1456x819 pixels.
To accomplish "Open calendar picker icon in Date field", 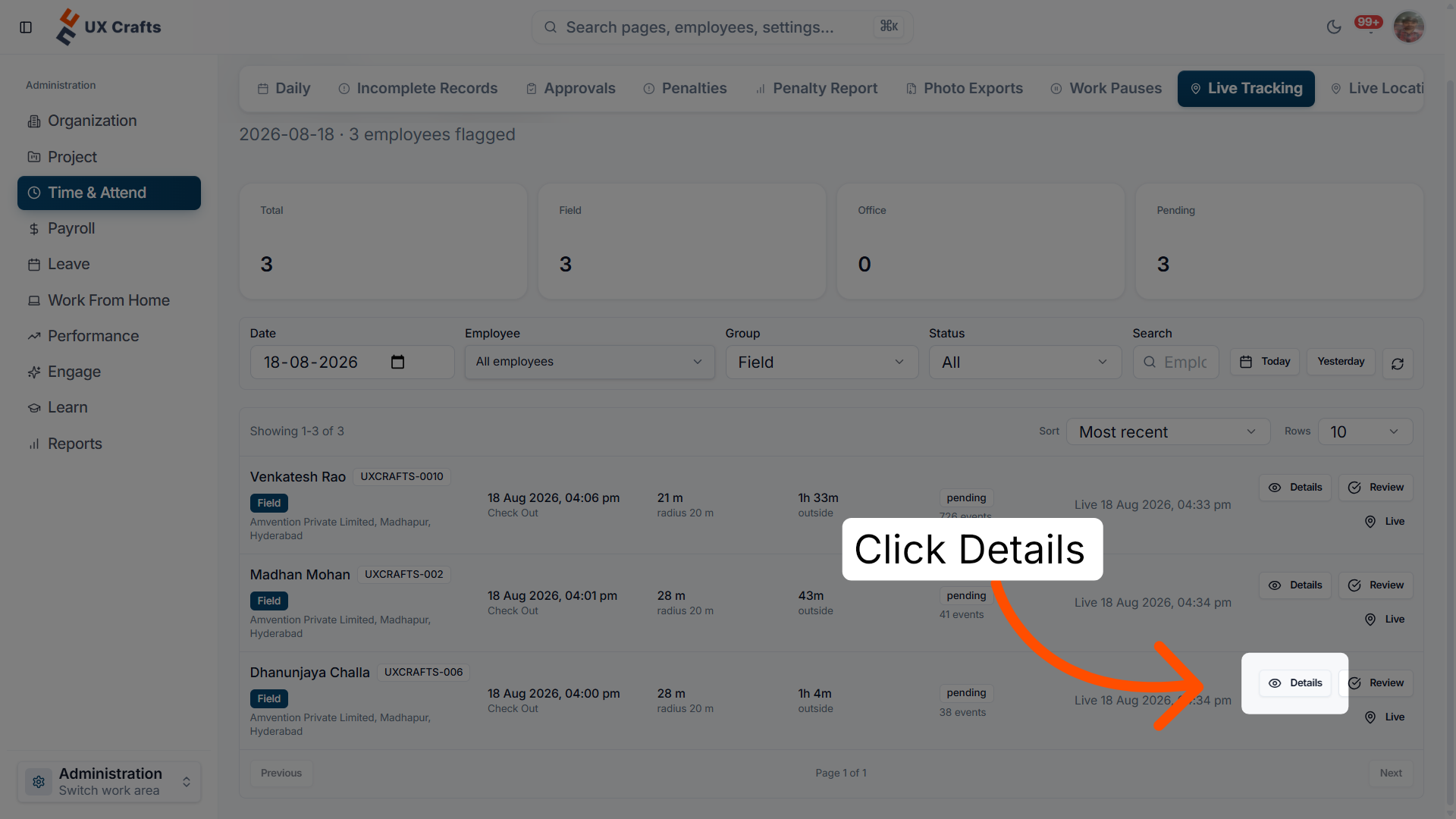I will [397, 362].
